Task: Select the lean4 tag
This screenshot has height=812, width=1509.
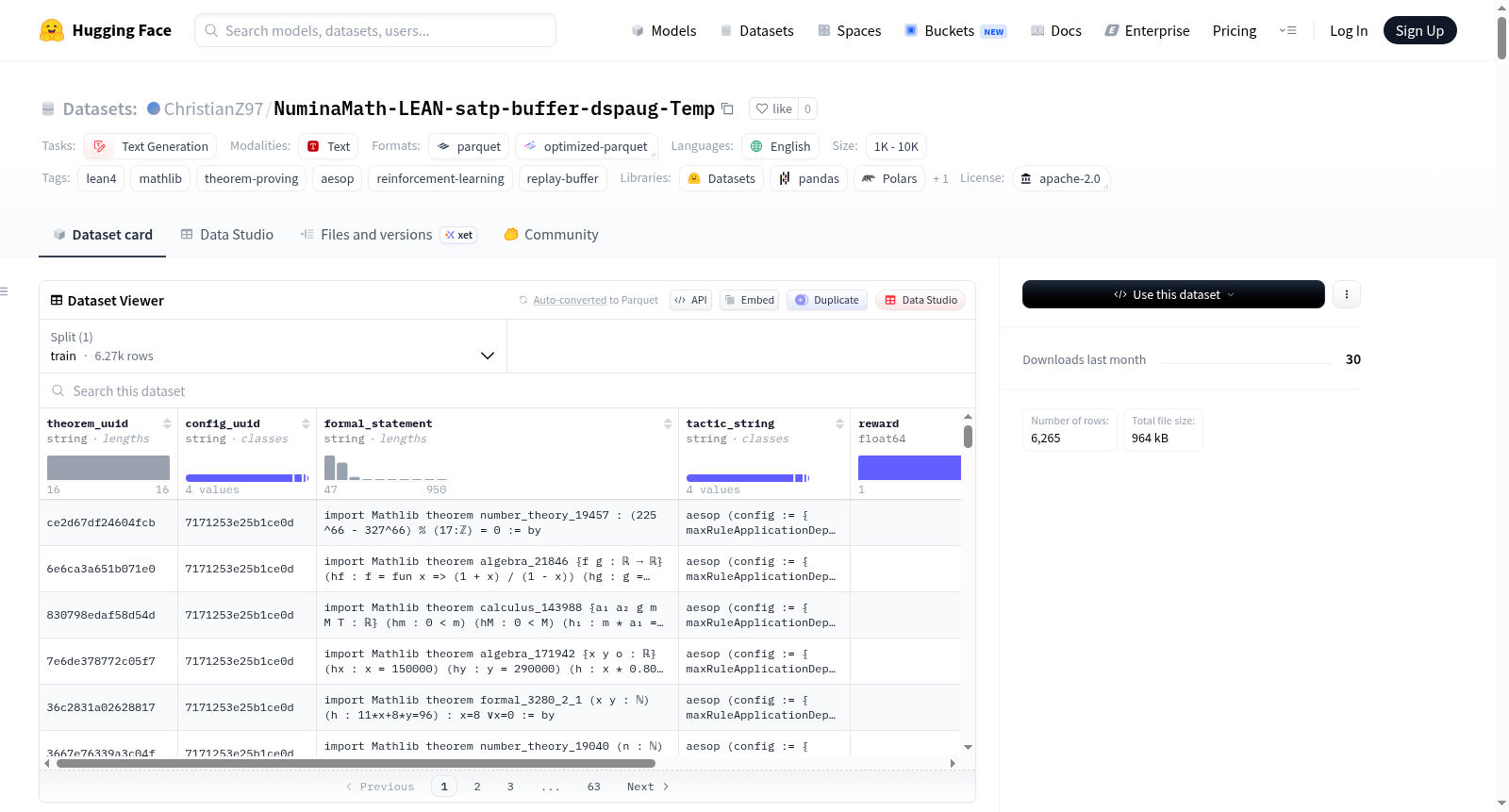Action: click(x=101, y=178)
